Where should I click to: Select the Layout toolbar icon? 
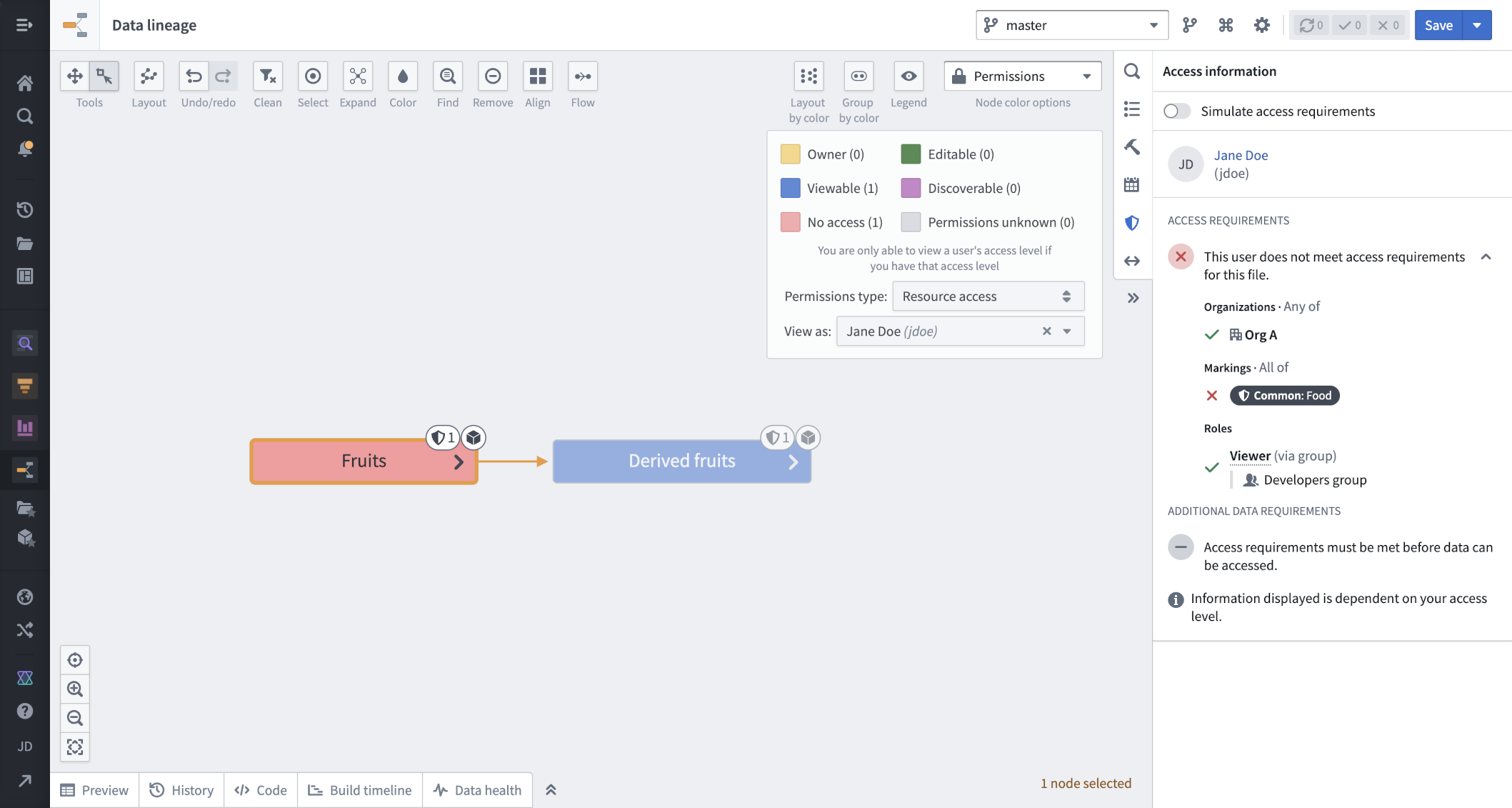[149, 76]
